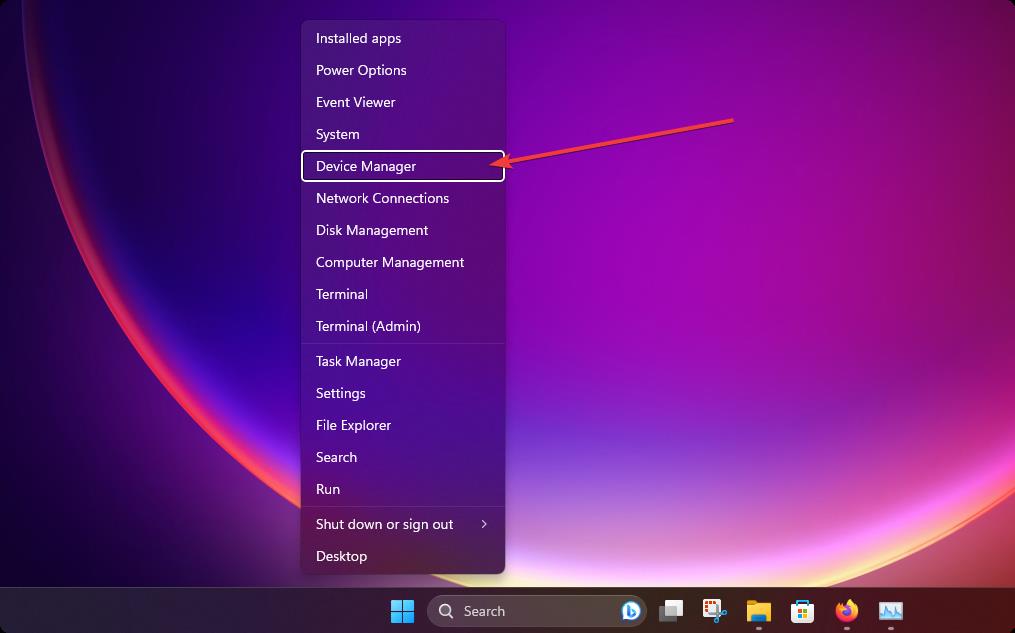Image resolution: width=1015 pixels, height=633 pixels.
Task: Open Settings from the power user menu
Action: click(340, 393)
